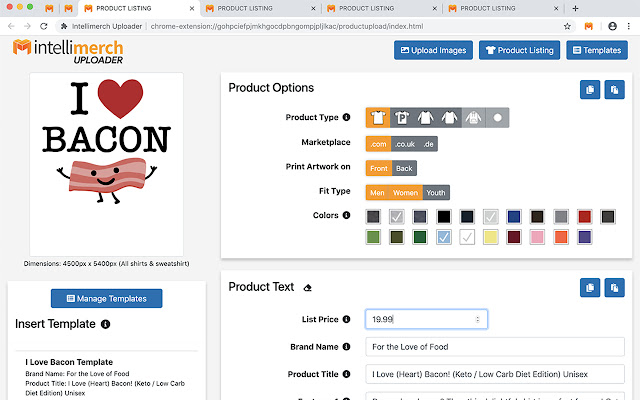The image size is (640, 400).
Task: Select the long sleeve shirt product type
Action: 425,118
